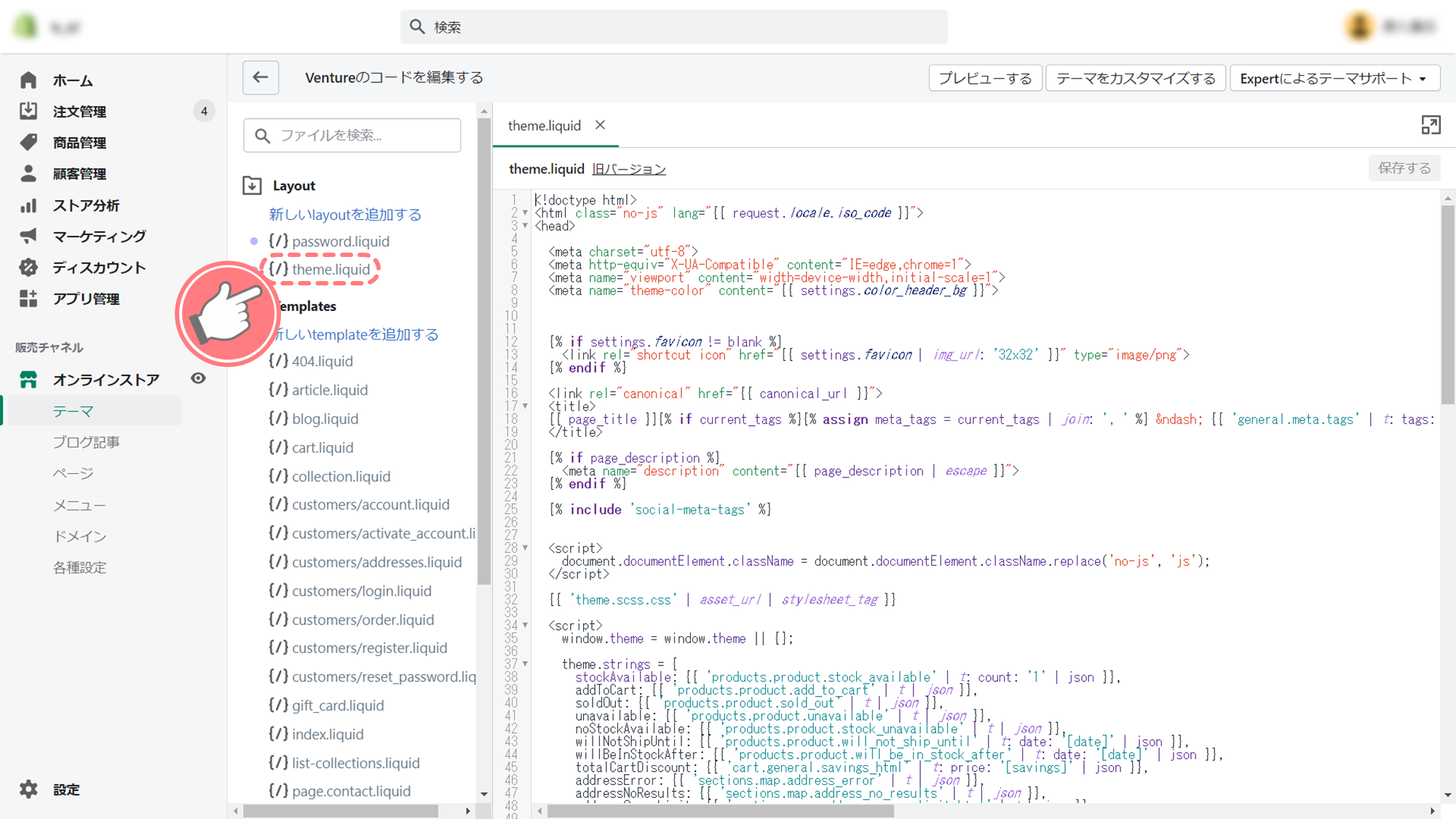This screenshot has width=1456, height=819.
Task: Click テーマをカスタマイズする button
Action: click(x=1136, y=78)
